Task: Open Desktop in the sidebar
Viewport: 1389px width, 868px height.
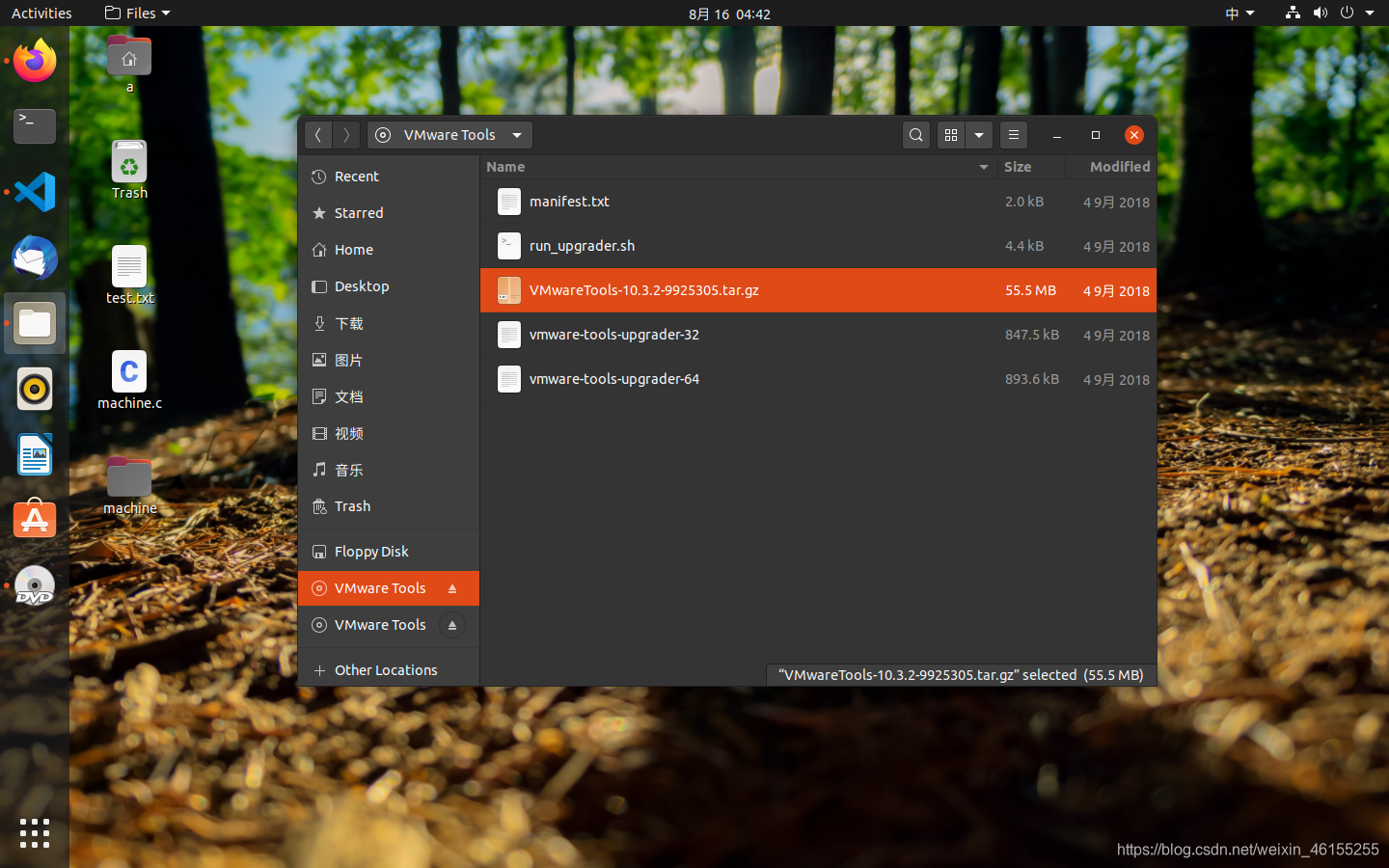Action: (389, 286)
